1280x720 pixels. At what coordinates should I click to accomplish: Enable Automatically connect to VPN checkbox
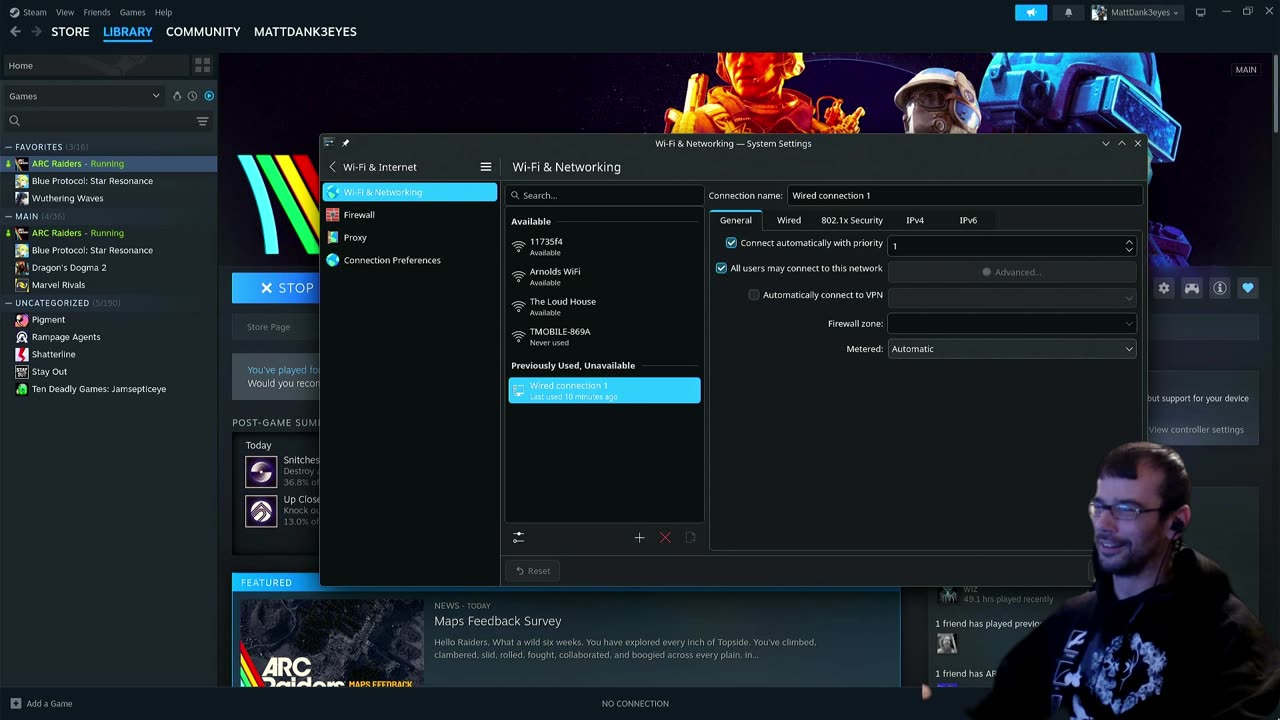pos(754,295)
